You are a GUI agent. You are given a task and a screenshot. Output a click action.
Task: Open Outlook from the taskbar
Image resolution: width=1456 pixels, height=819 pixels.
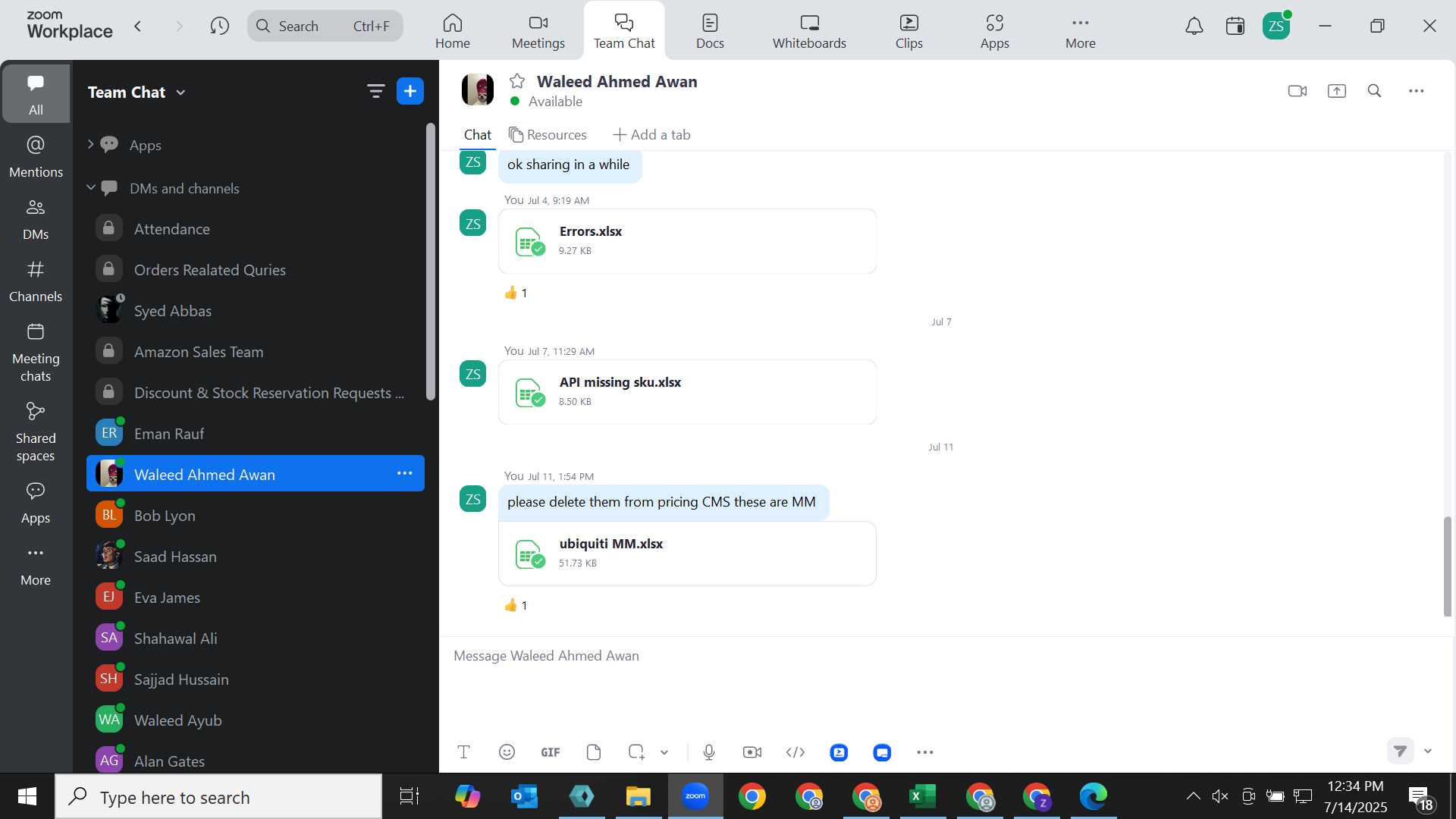point(525,796)
